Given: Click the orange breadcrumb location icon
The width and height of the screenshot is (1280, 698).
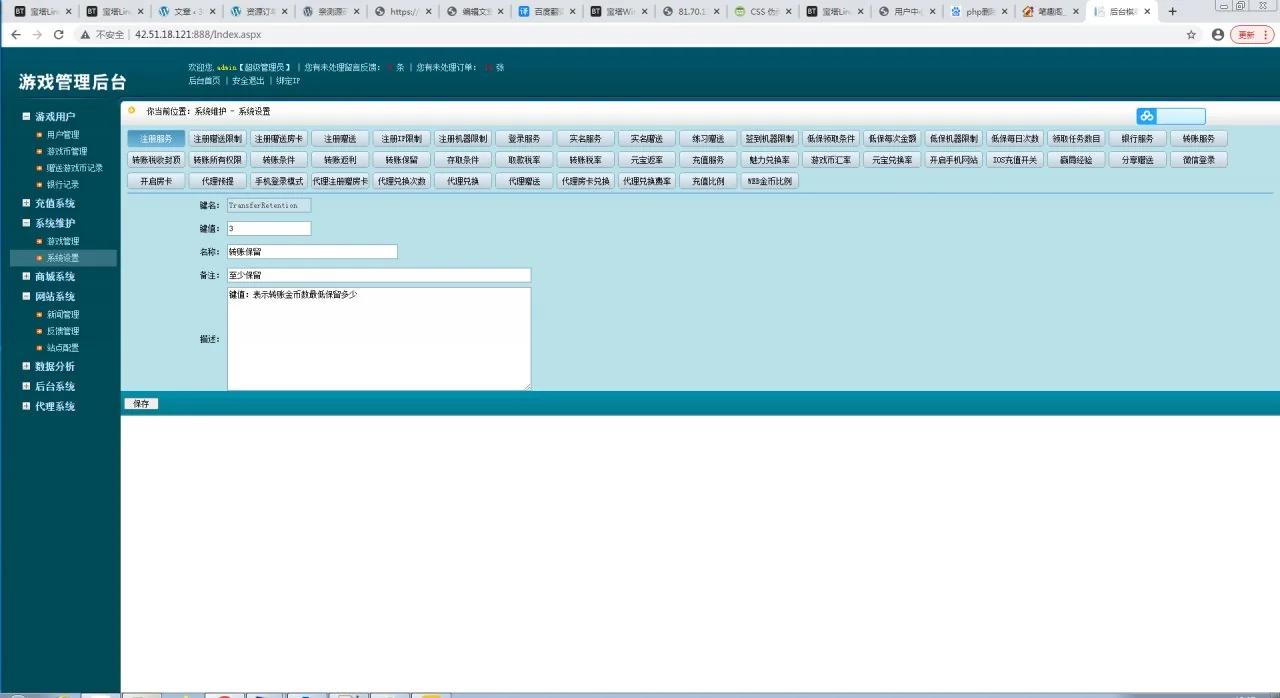Looking at the screenshot, I should pyautogui.click(x=132, y=110).
